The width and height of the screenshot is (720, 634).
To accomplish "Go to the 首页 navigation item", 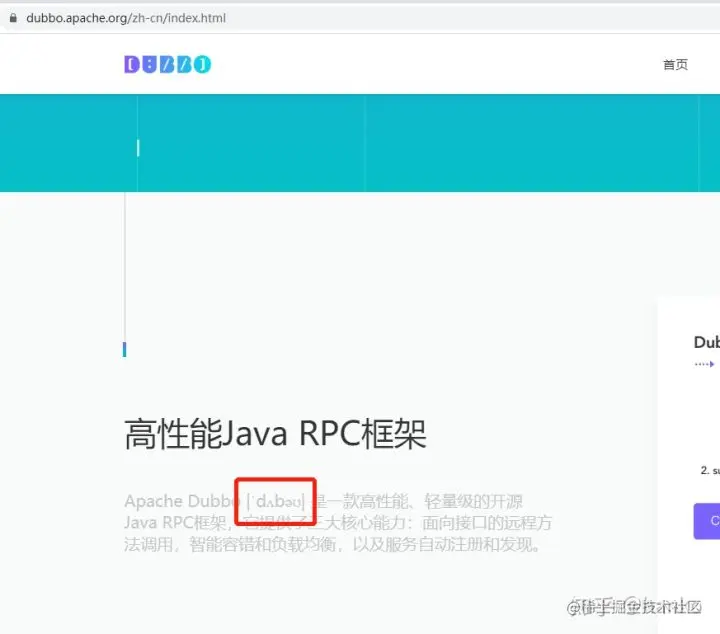I will click(675, 64).
